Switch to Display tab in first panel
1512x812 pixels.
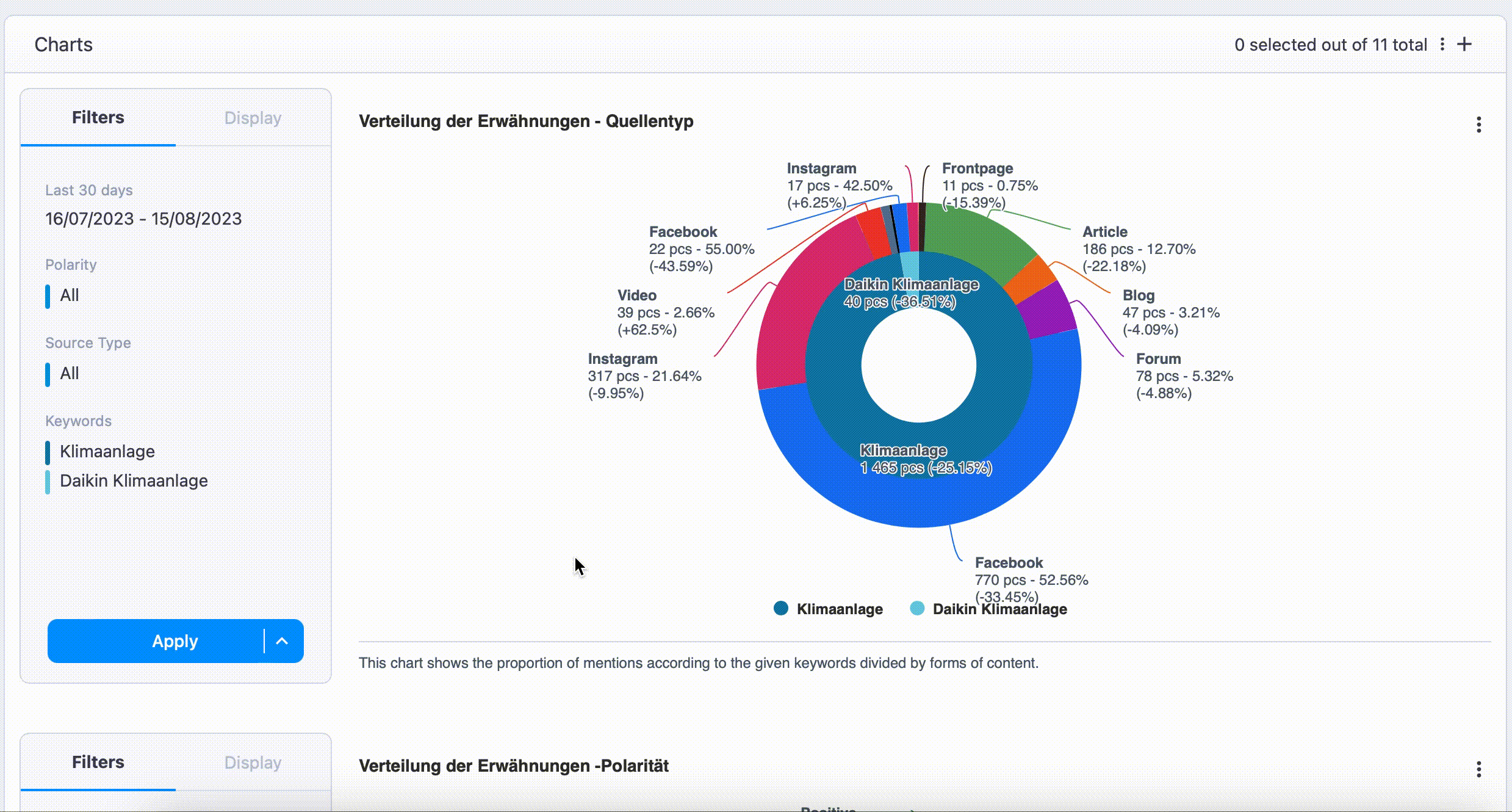tap(253, 118)
